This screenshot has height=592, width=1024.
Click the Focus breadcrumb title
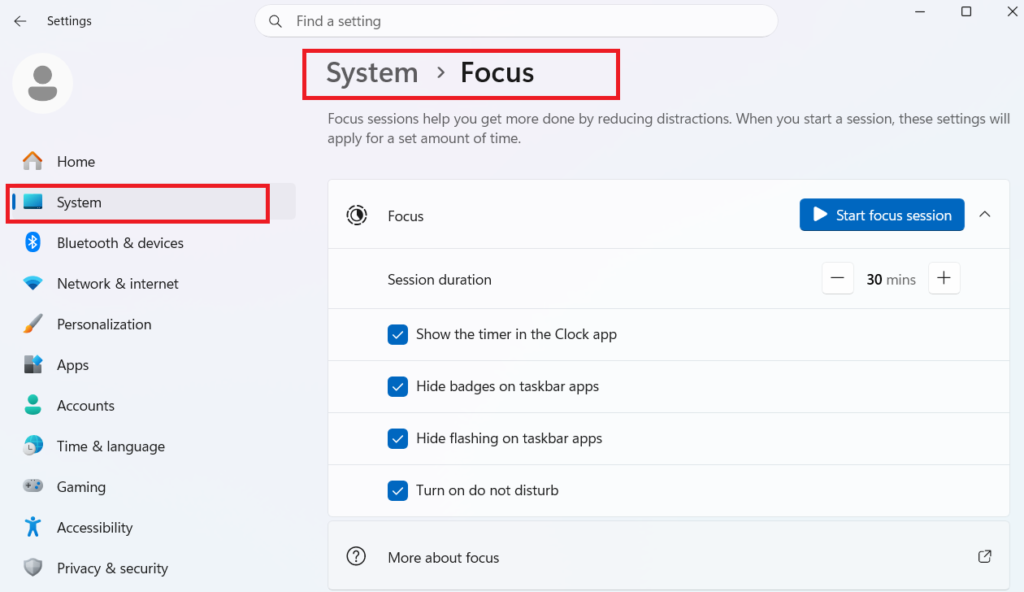coord(497,73)
